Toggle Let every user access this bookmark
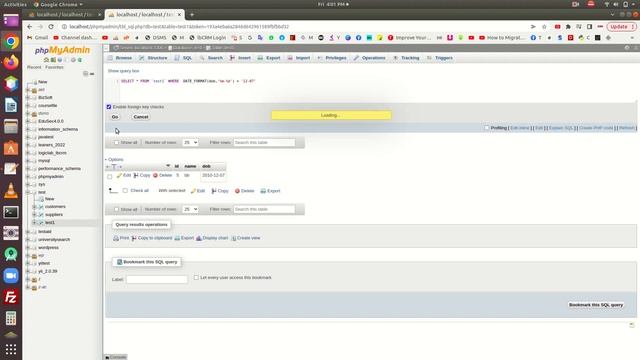Image resolution: width=640 pixels, height=360 pixels. (196, 278)
